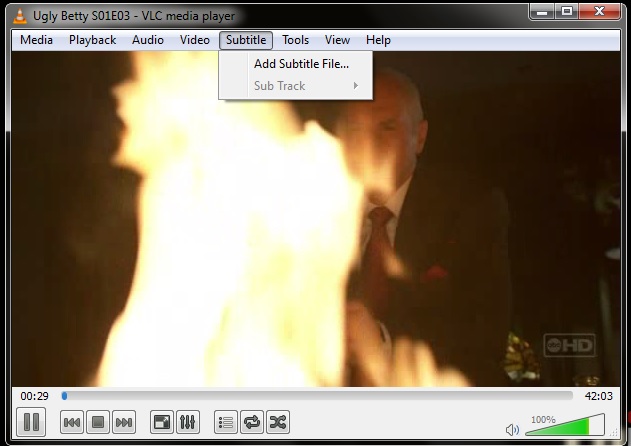Seek using the playback position bar
The image size is (631, 446).
[x=317, y=396]
